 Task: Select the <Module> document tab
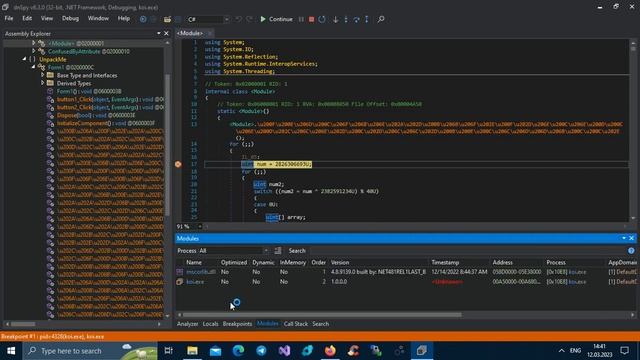[190, 33]
